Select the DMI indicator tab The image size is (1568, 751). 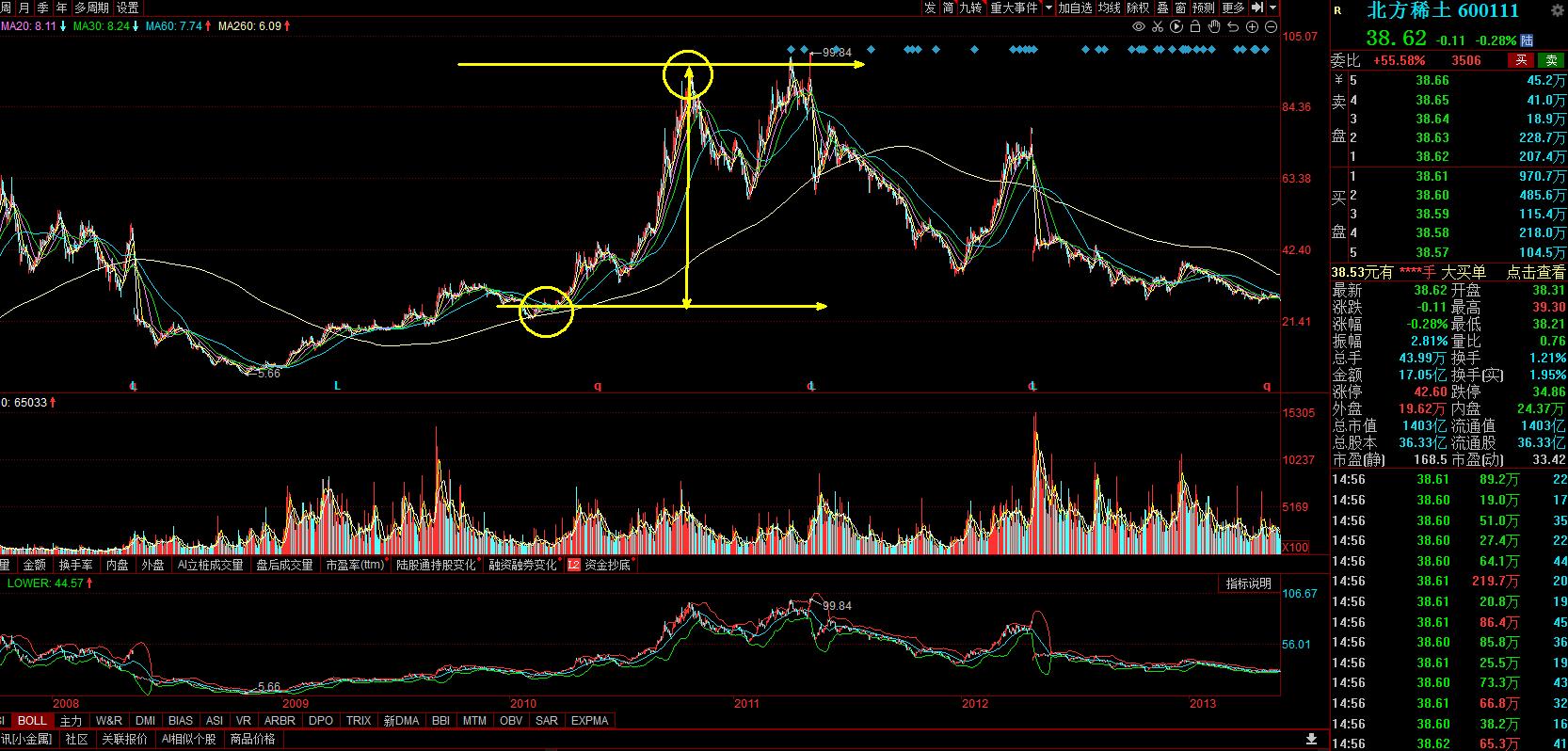pyautogui.click(x=145, y=721)
